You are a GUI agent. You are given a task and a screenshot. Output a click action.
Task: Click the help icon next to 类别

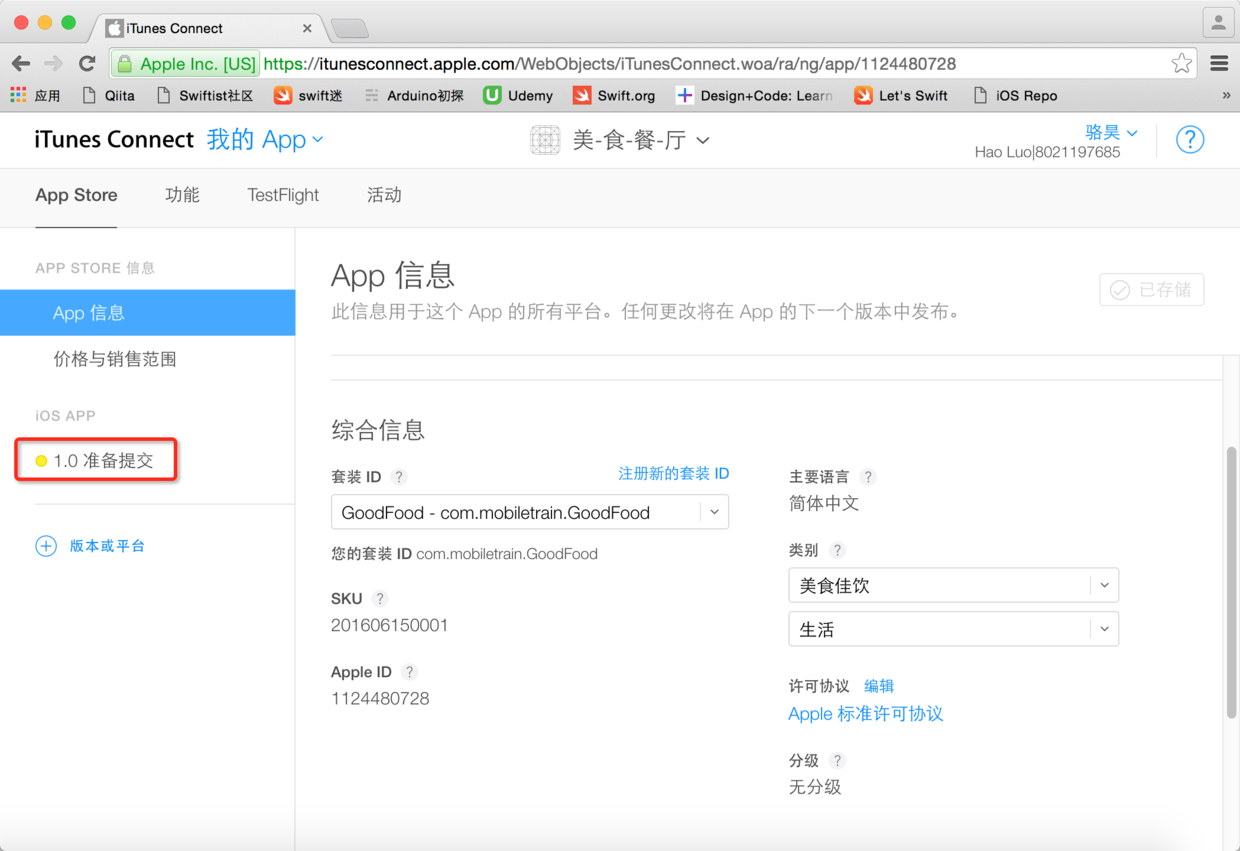[x=838, y=550]
